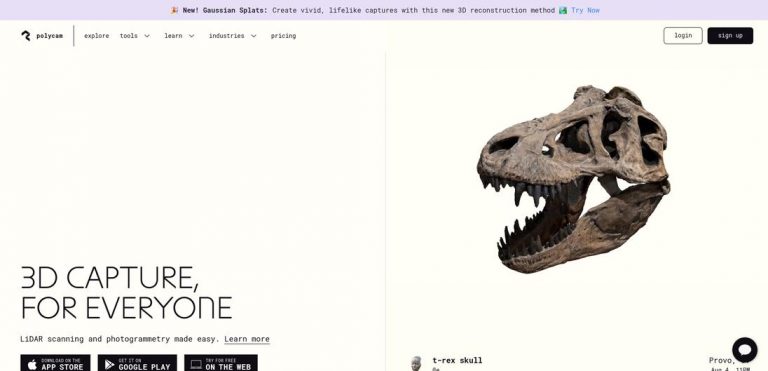
Task: Click the Google Play triangle icon
Action: click(110, 364)
